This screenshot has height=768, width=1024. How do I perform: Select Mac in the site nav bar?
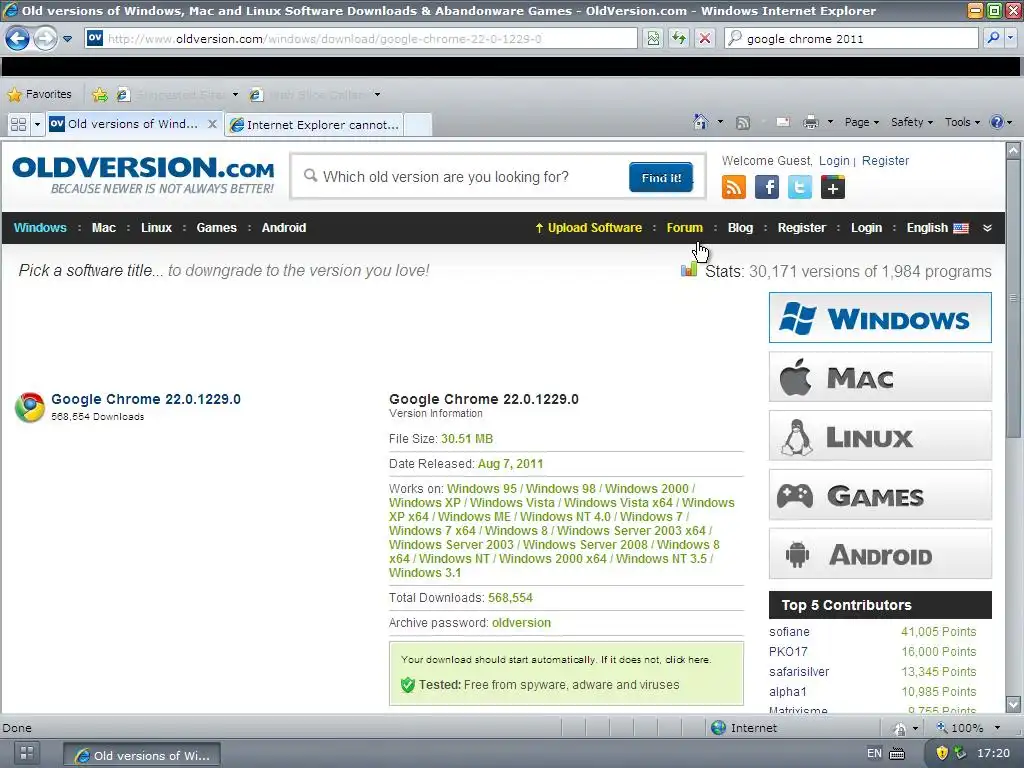[x=104, y=228]
